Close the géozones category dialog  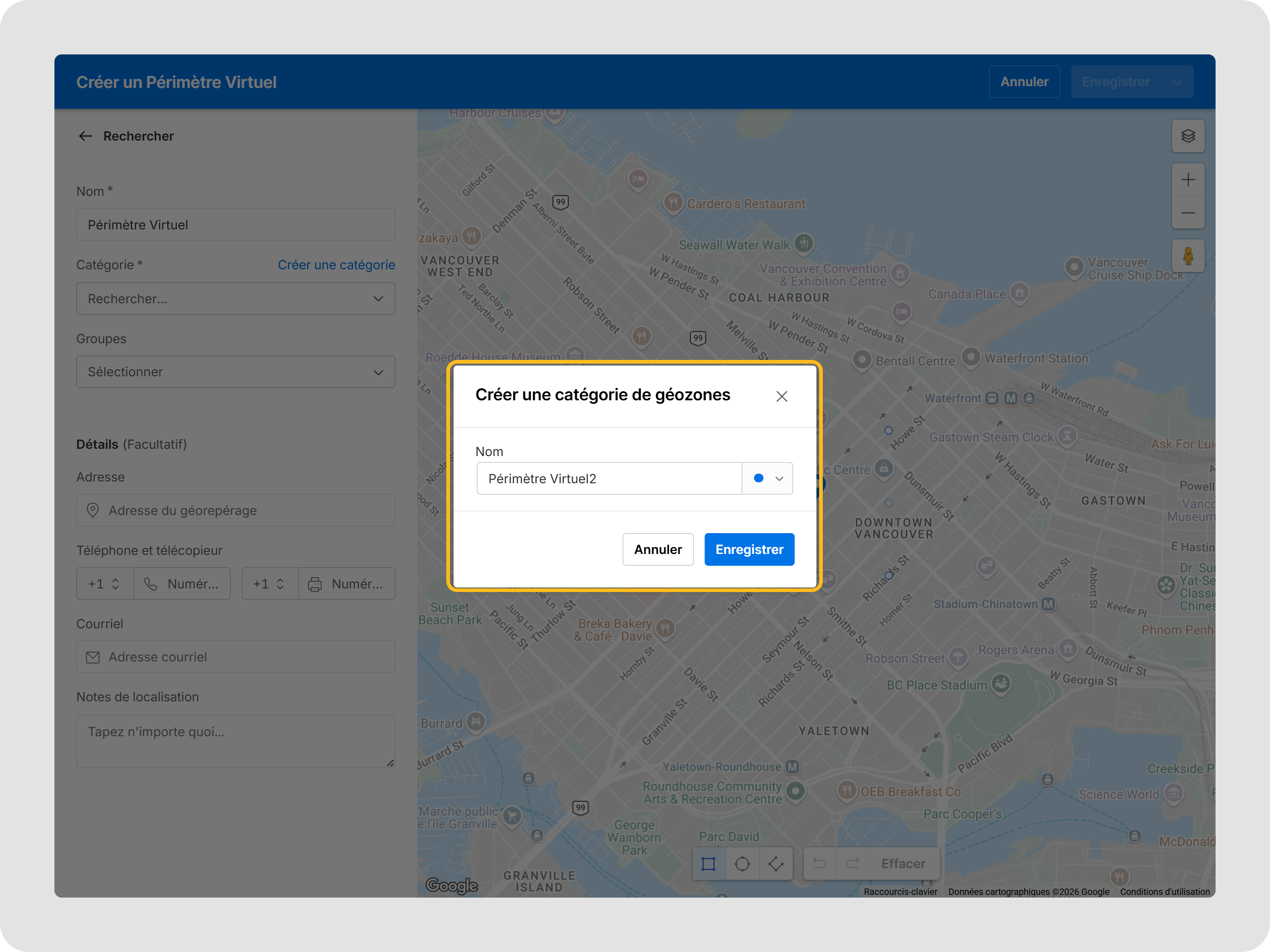782,397
